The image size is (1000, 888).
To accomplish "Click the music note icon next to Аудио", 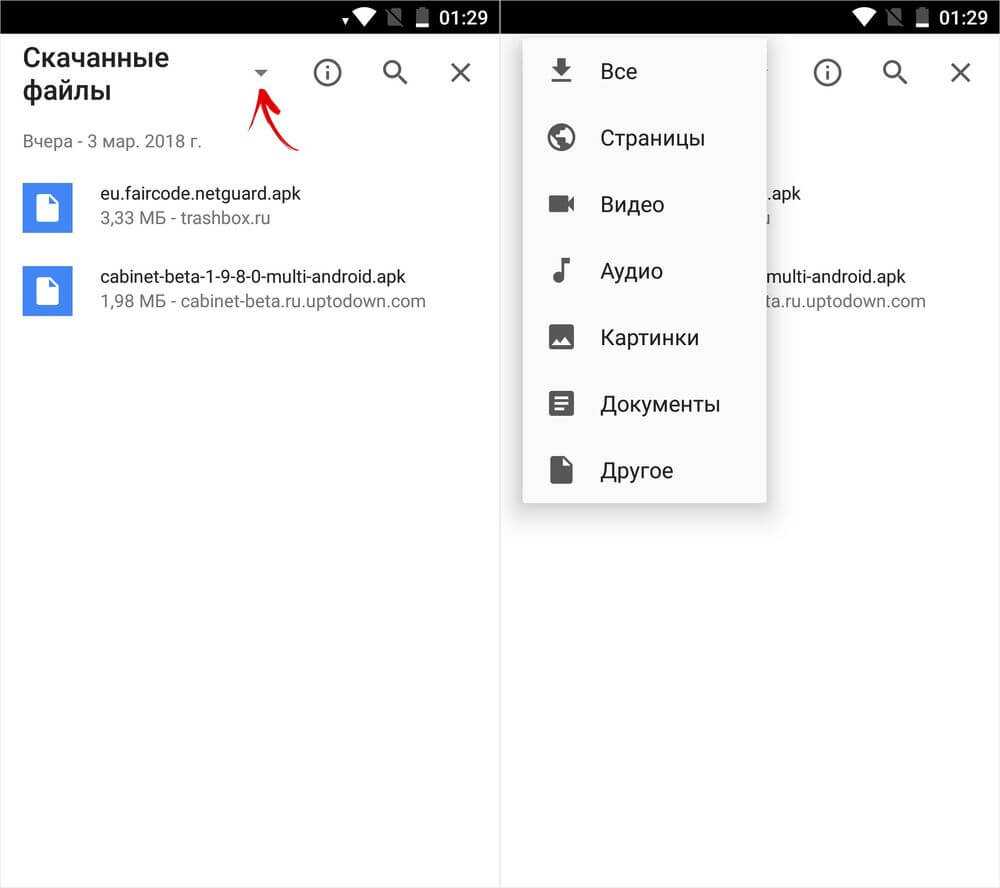I will tap(561, 271).
